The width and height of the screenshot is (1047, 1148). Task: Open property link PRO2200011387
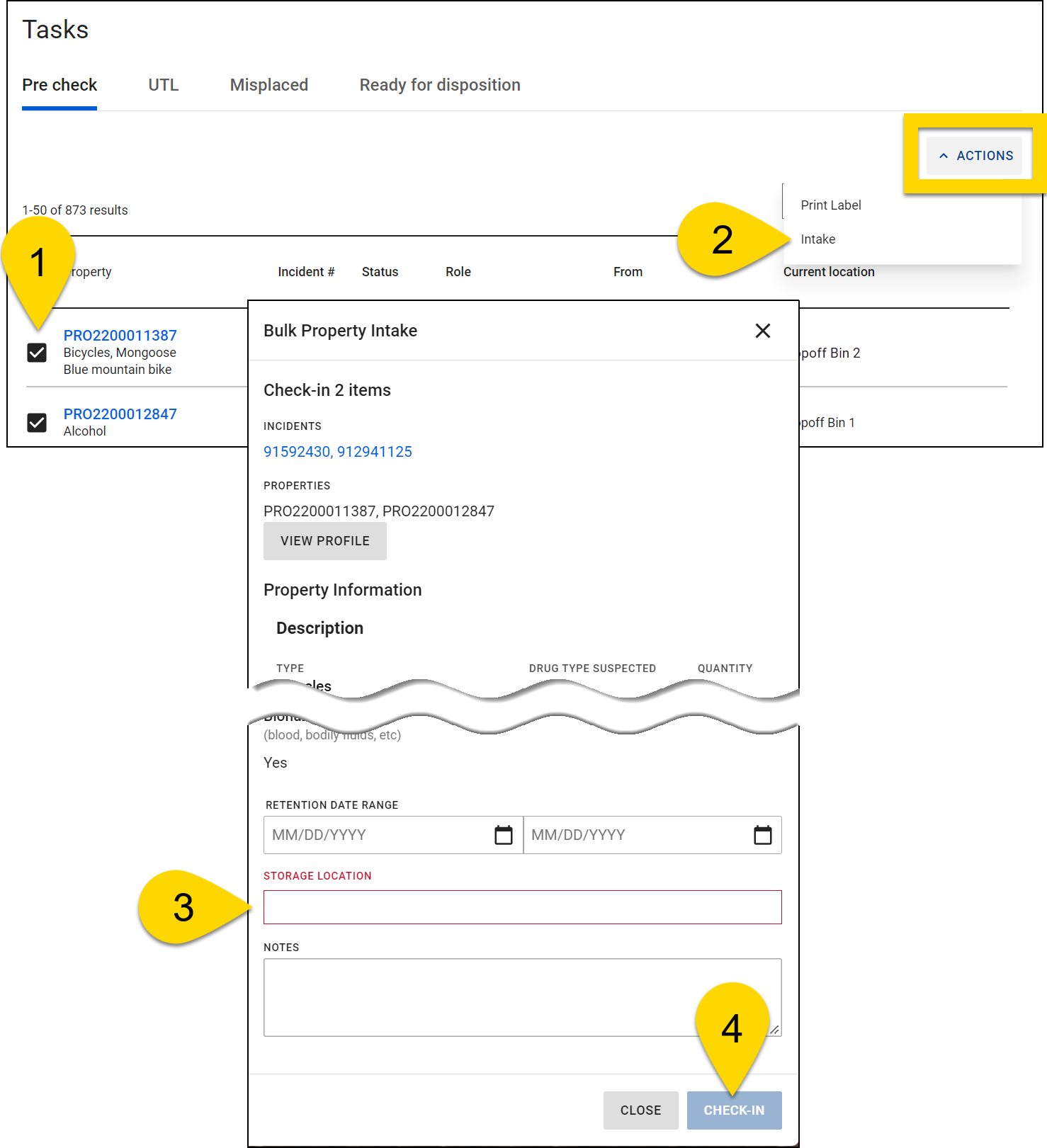tap(120, 336)
